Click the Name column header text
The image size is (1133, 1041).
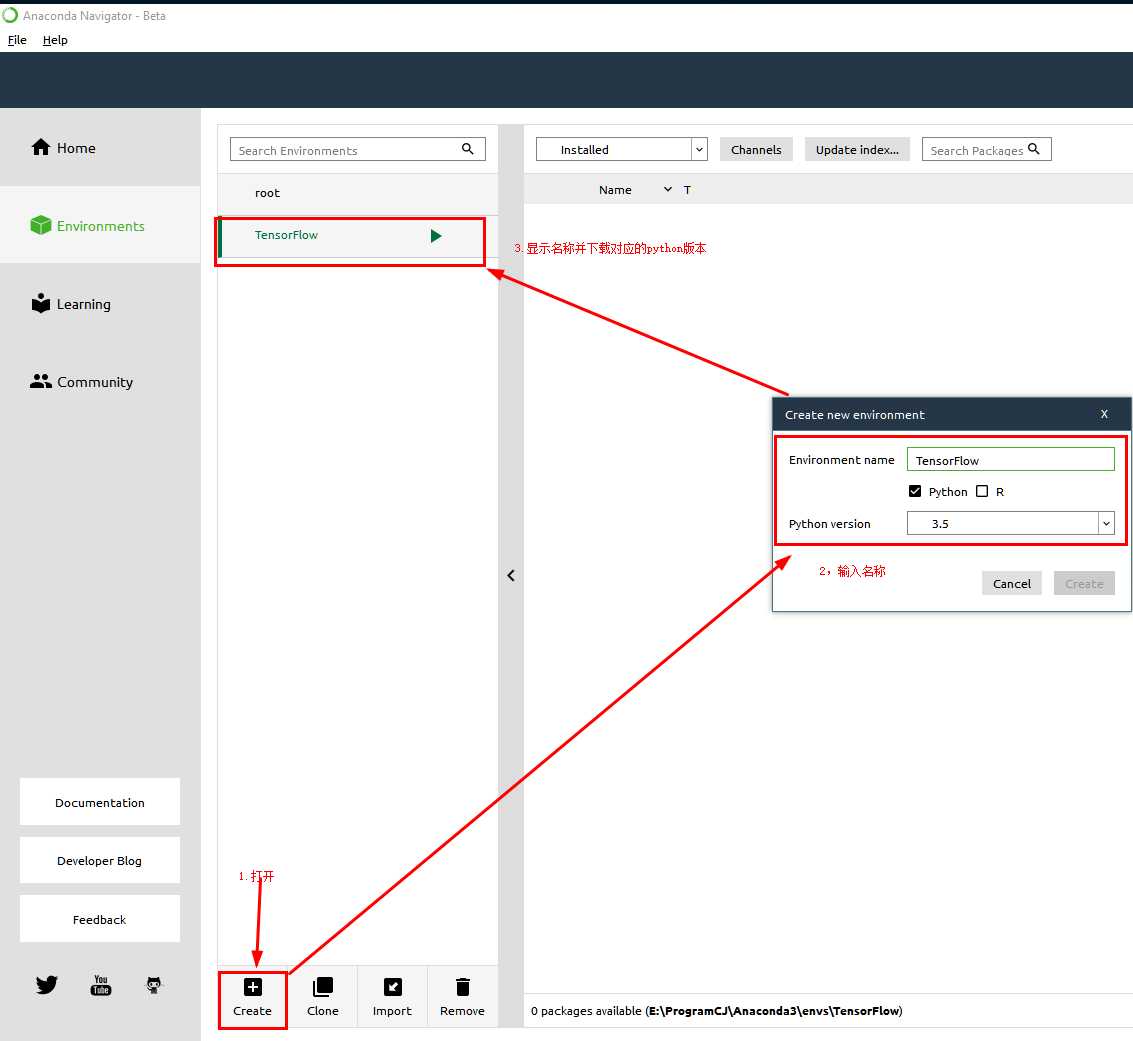[x=615, y=189]
